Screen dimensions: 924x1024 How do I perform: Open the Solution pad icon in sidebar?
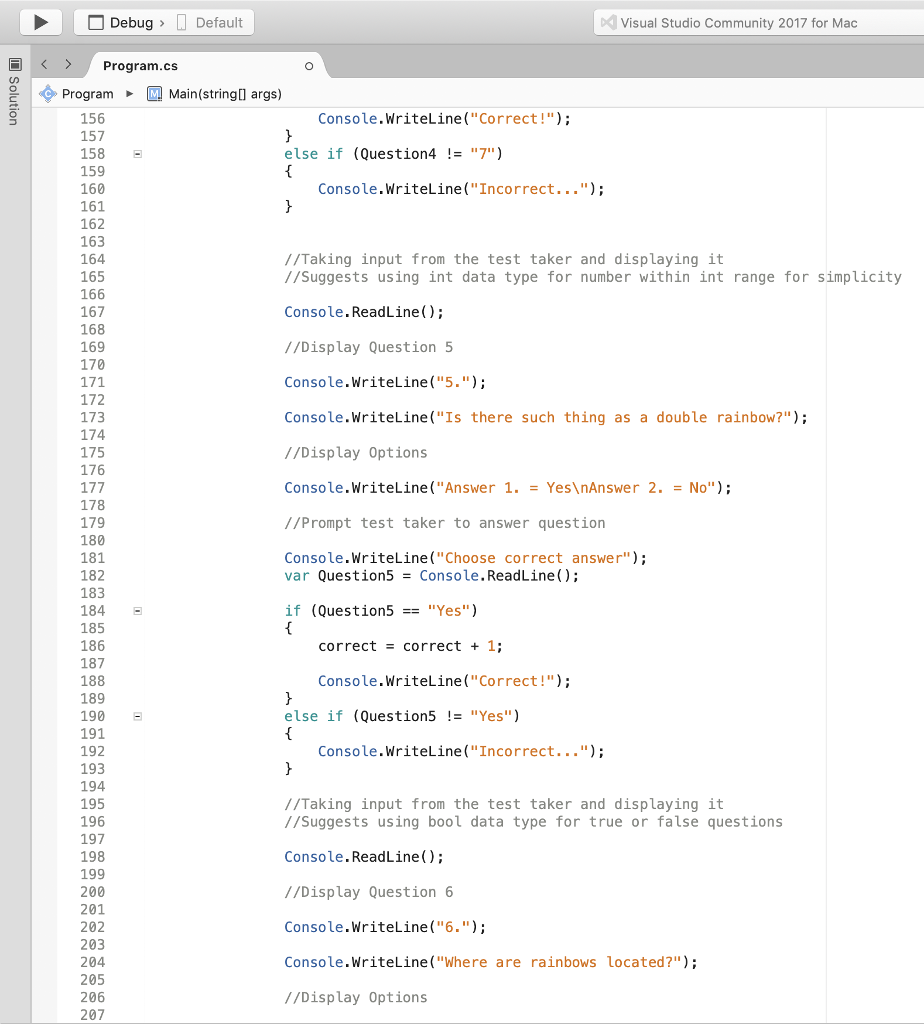pyautogui.click(x=14, y=66)
